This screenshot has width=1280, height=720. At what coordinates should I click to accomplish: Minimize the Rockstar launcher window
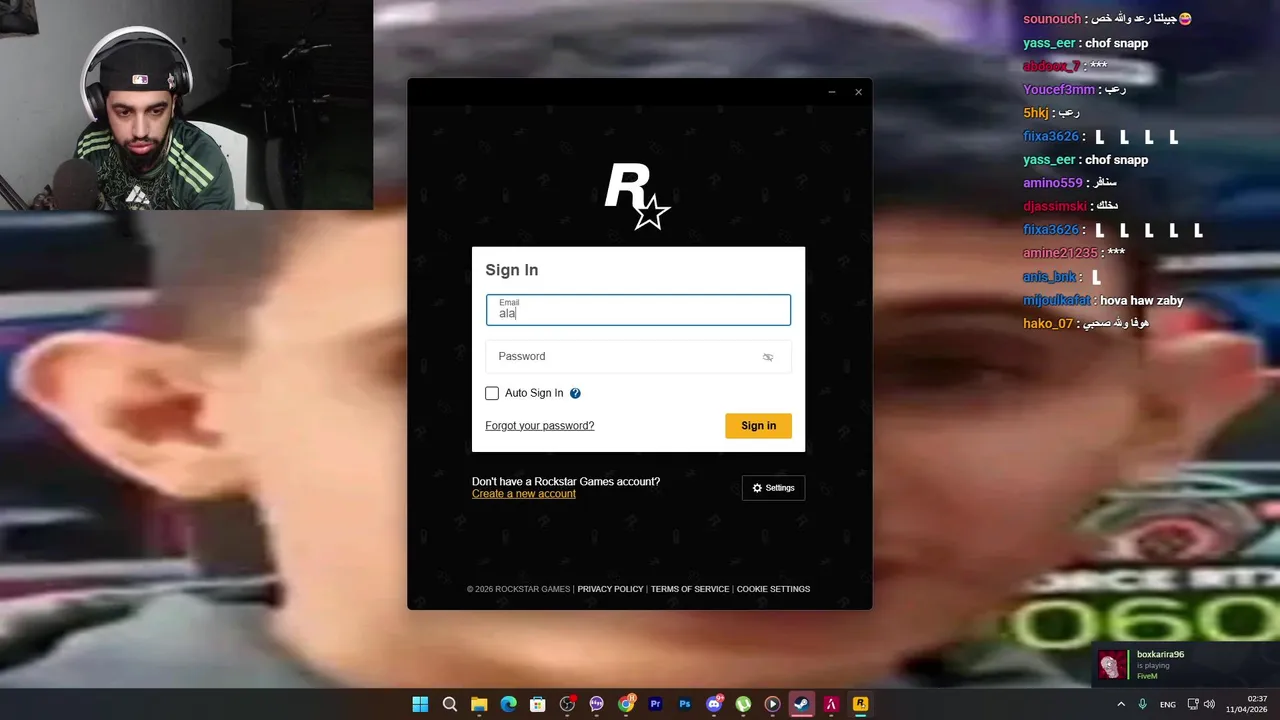pyautogui.click(x=831, y=92)
